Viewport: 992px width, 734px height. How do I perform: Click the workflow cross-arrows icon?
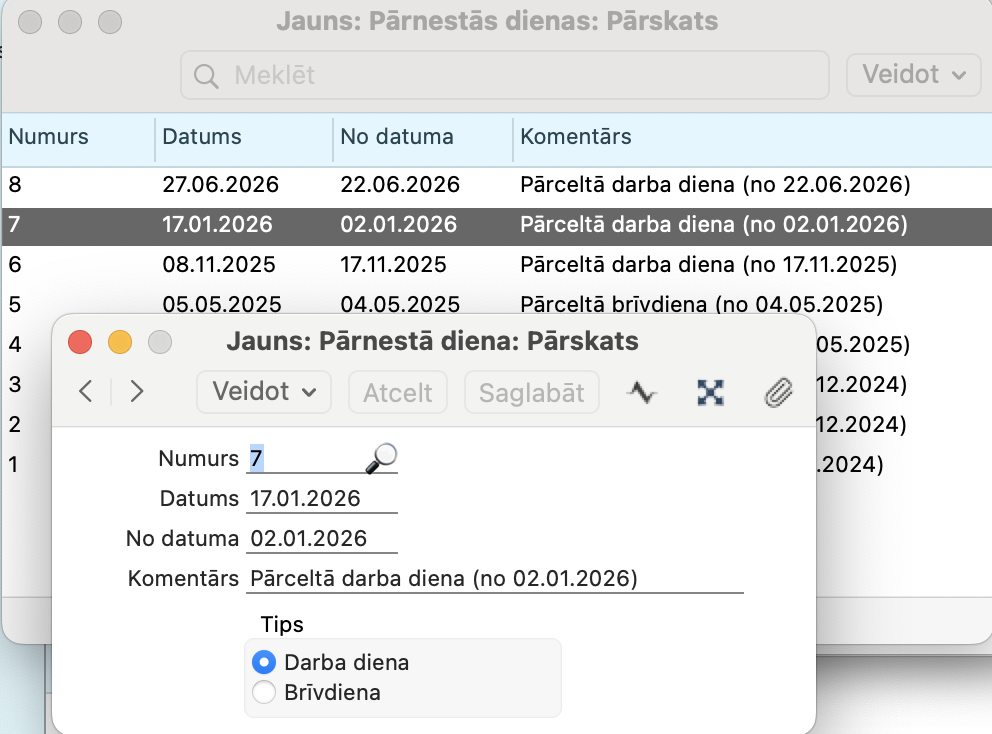tap(709, 393)
